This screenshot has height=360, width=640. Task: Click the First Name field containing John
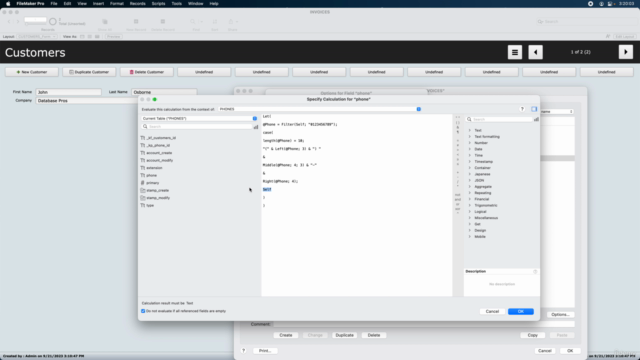(68, 92)
